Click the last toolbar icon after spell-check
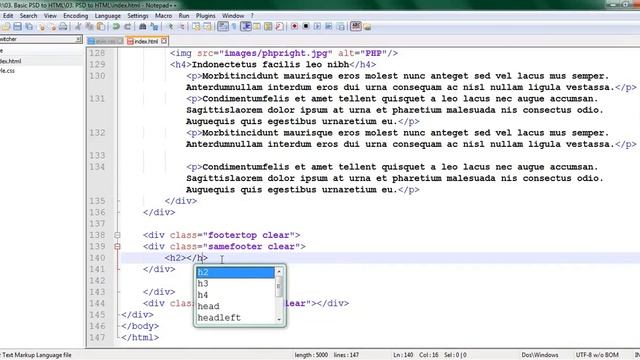The image size is (640, 360). 367,27
